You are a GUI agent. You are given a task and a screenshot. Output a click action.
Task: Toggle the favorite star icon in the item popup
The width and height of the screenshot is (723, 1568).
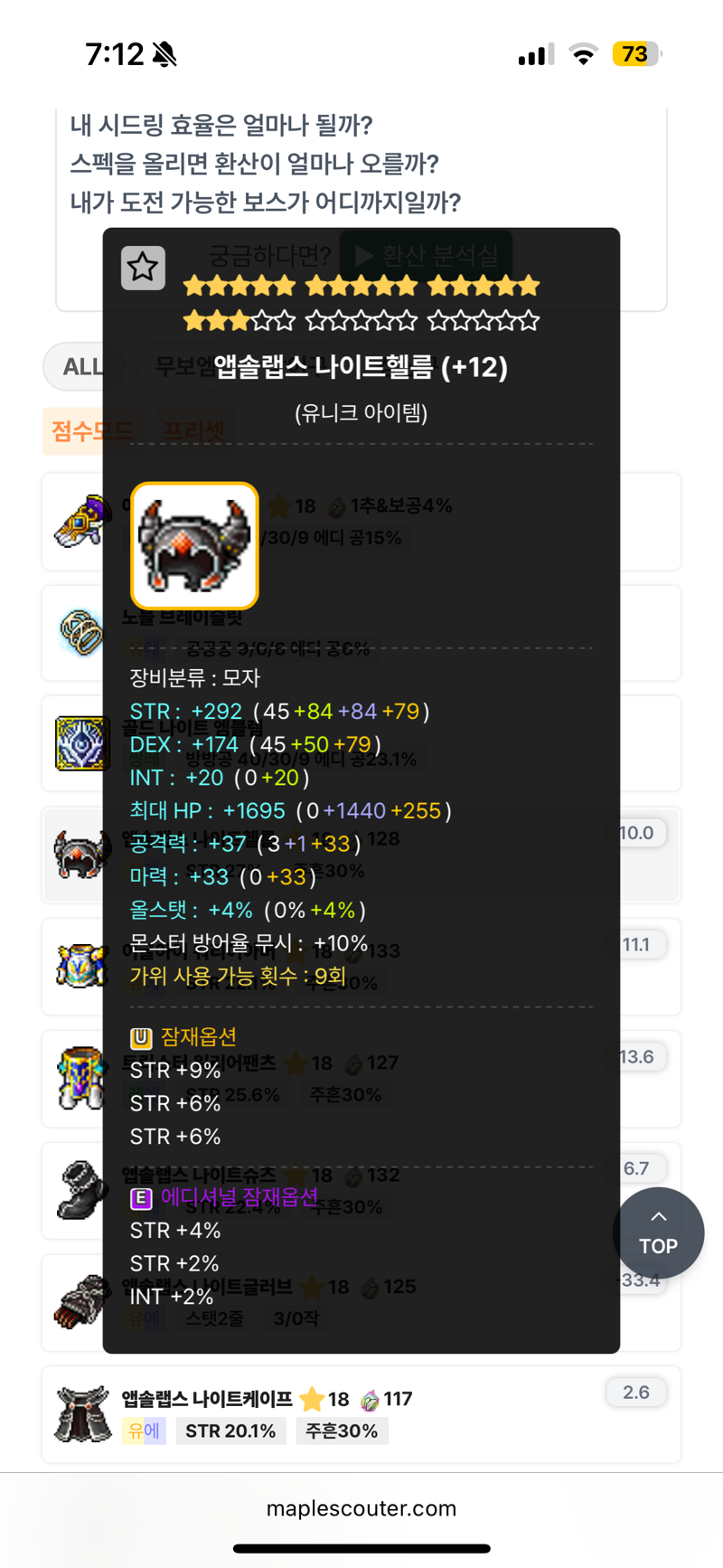click(143, 268)
